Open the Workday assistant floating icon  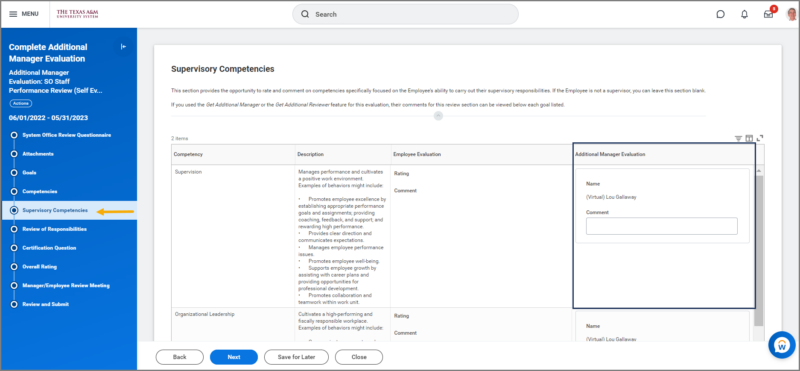[782, 345]
